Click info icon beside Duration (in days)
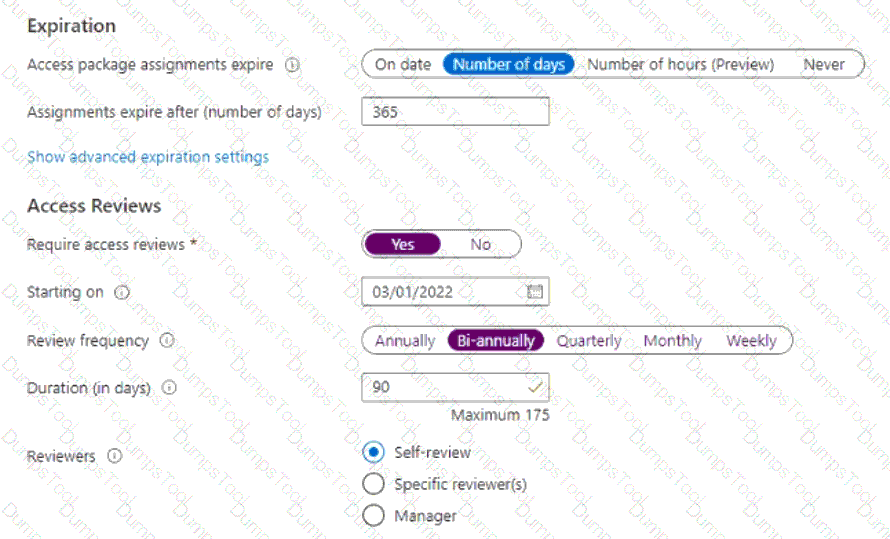 (169, 388)
